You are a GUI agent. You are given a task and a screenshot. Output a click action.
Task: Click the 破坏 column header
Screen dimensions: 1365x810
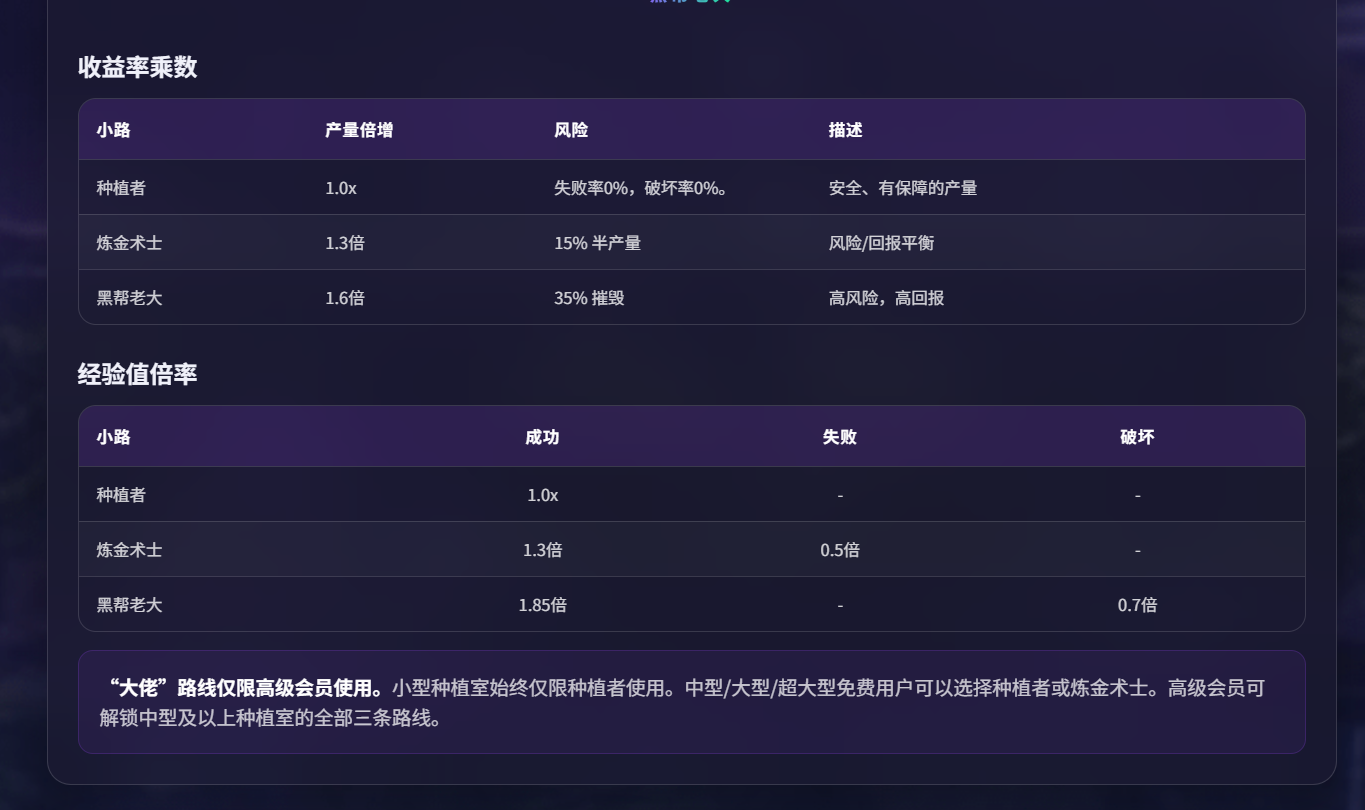tap(1137, 437)
